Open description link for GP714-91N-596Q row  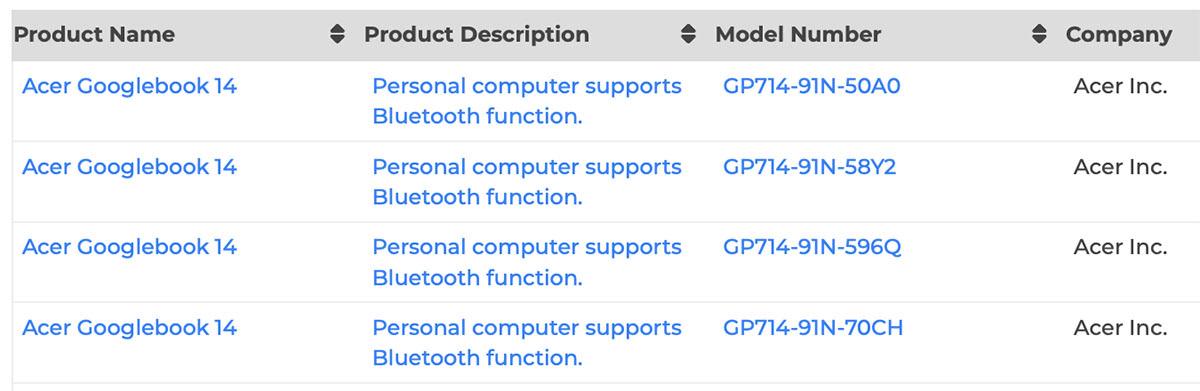pyautogui.click(x=527, y=262)
